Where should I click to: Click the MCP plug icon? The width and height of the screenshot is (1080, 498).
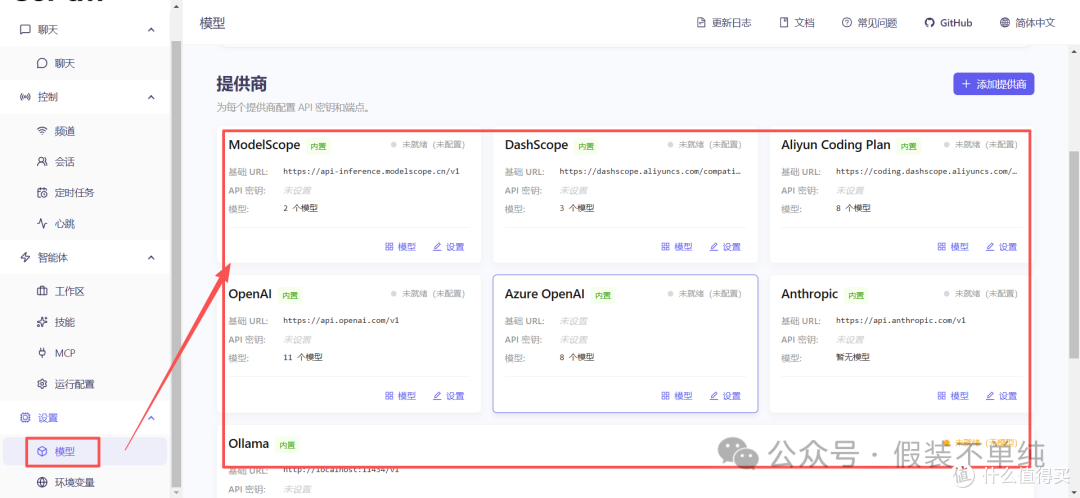[x=41, y=353]
